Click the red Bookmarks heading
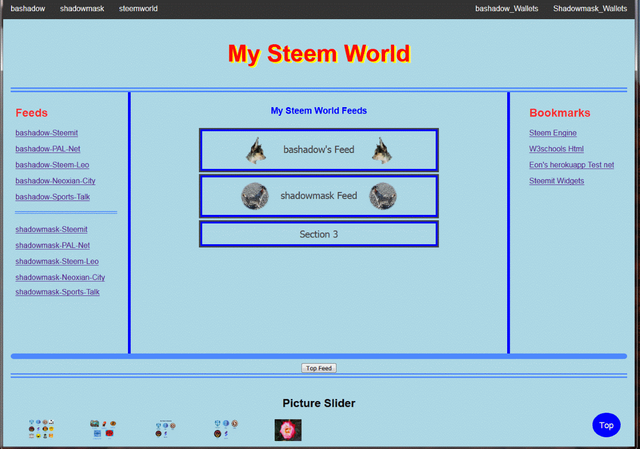The width and height of the screenshot is (640, 449). (560, 113)
